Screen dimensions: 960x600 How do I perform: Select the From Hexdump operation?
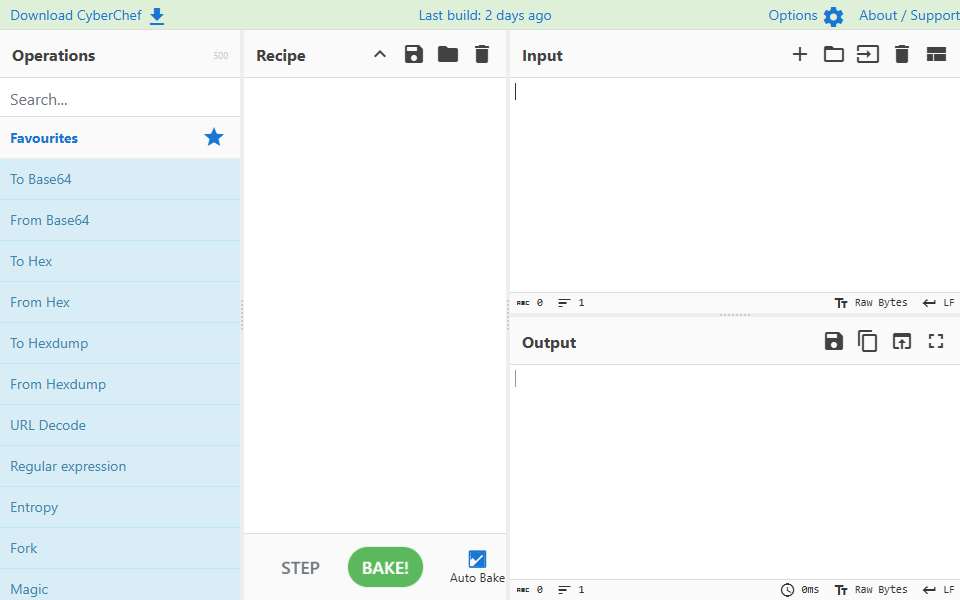click(120, 384)
